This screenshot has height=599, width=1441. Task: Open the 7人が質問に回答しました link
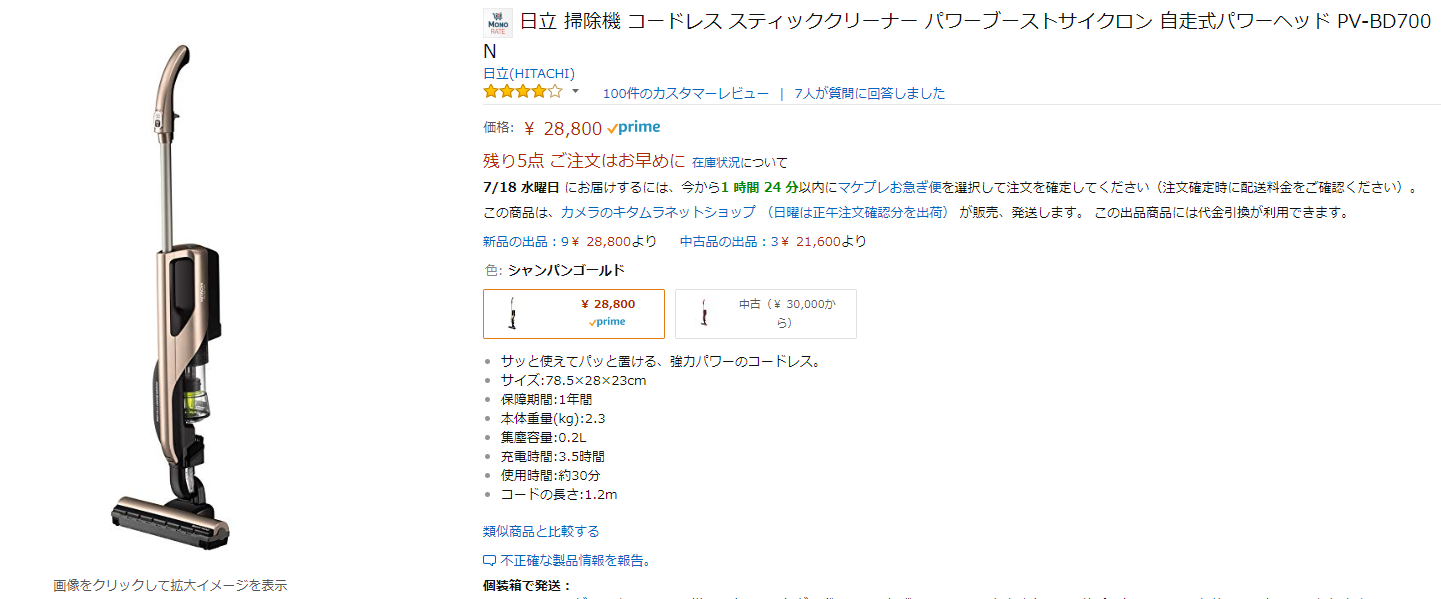coord(869,93)
